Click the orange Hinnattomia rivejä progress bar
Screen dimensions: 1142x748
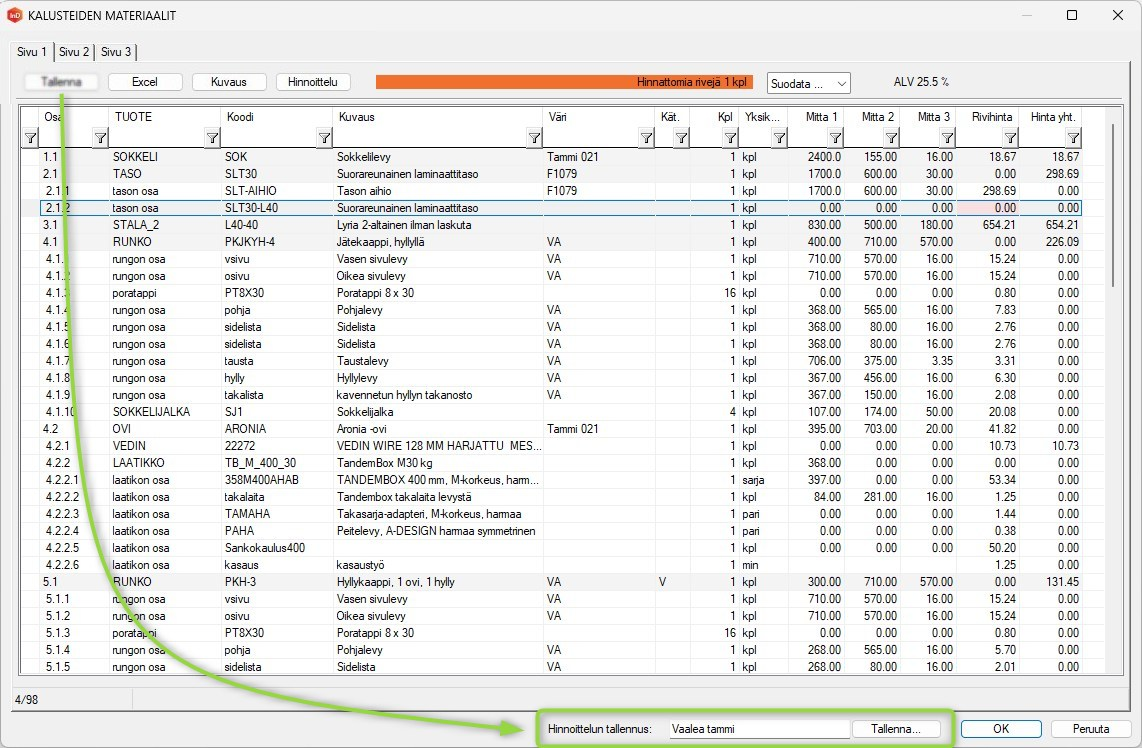click(x=564, y=82)
